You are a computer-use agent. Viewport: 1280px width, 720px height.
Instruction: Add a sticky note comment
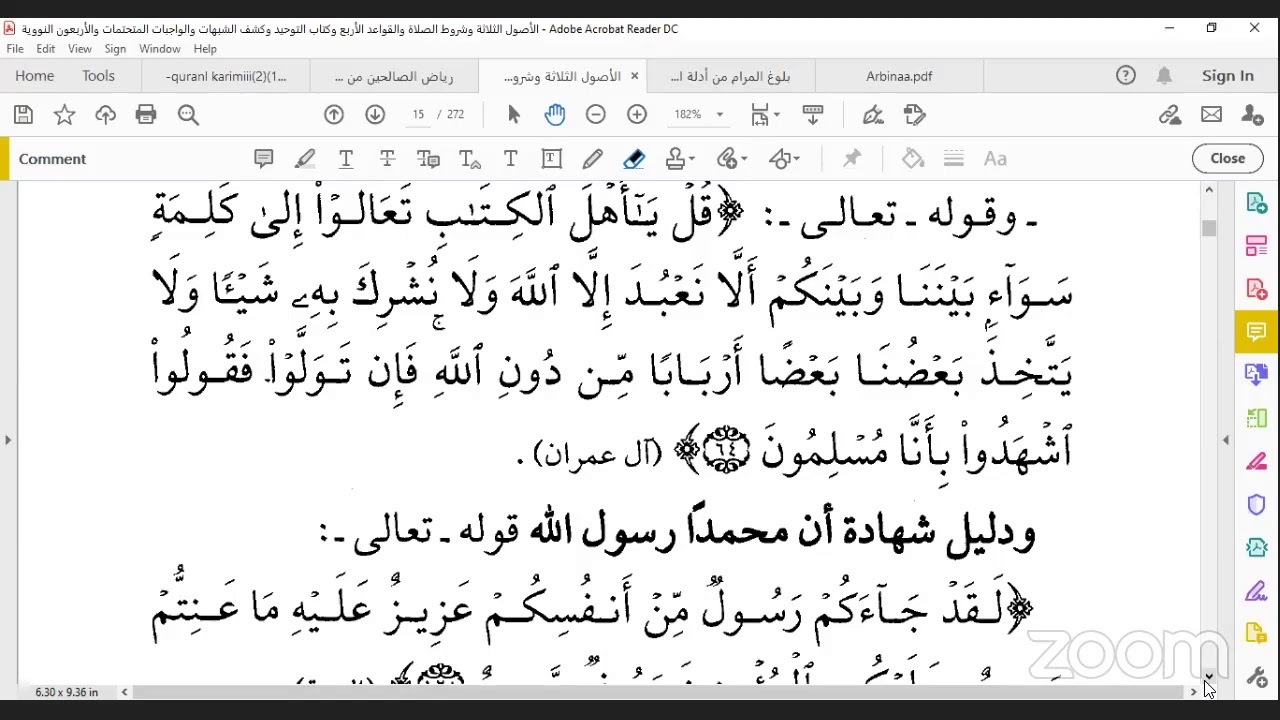tap(264, 158)
